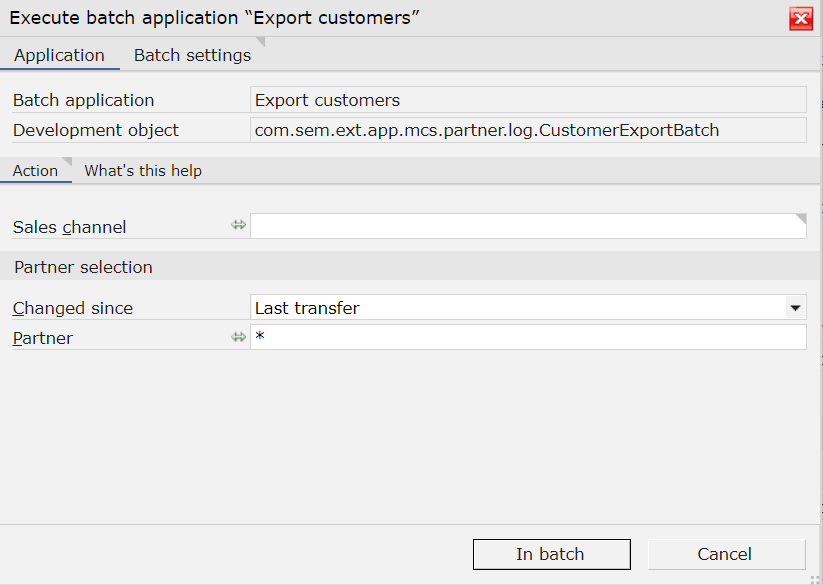Image resolution: width=823 pixels, height=585 pixels.
Task: Click the arrows icon beside Sales channel
Action: 238,225
